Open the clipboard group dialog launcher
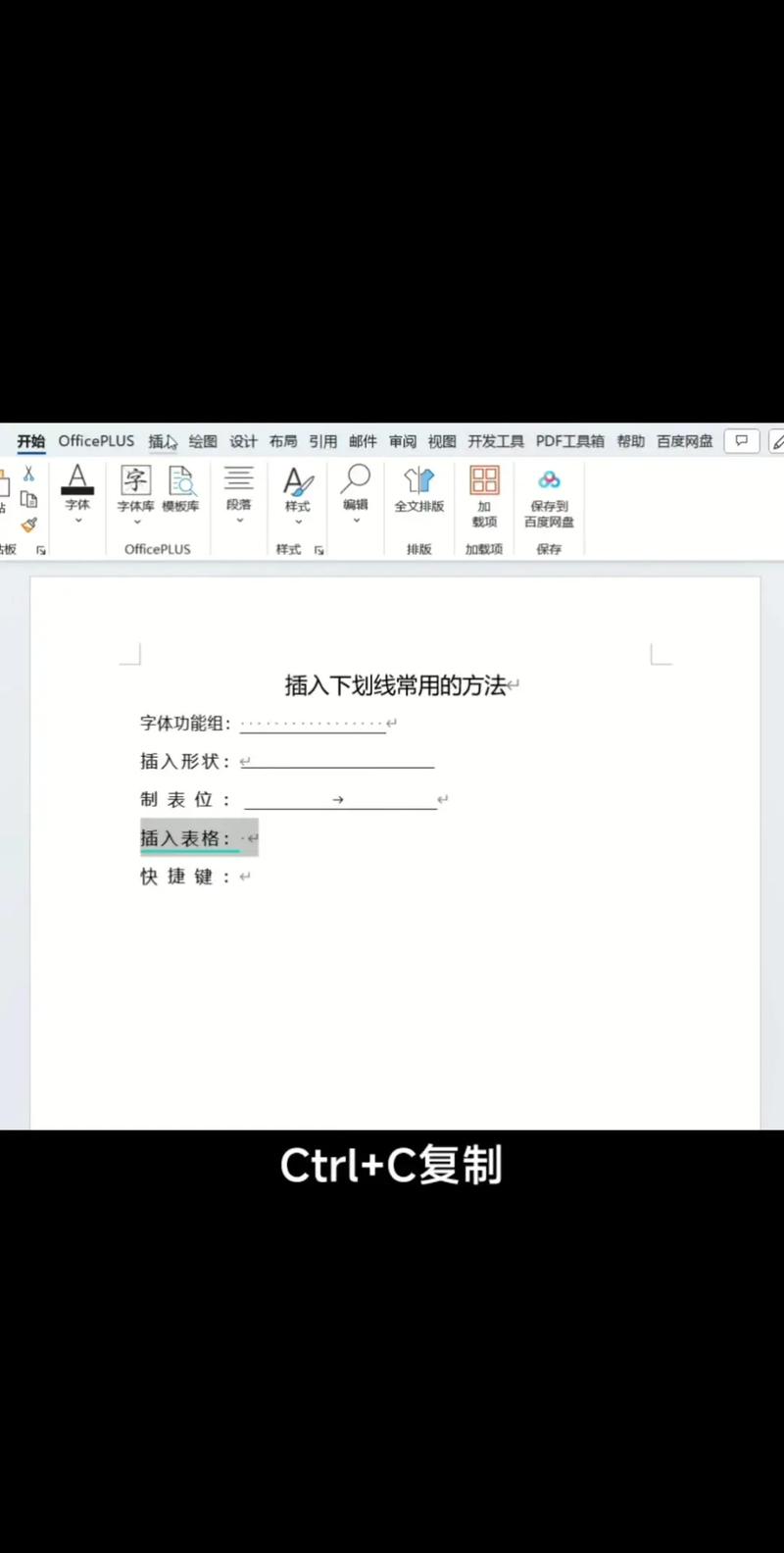The image size is (784, 1553). coord(41,551)
